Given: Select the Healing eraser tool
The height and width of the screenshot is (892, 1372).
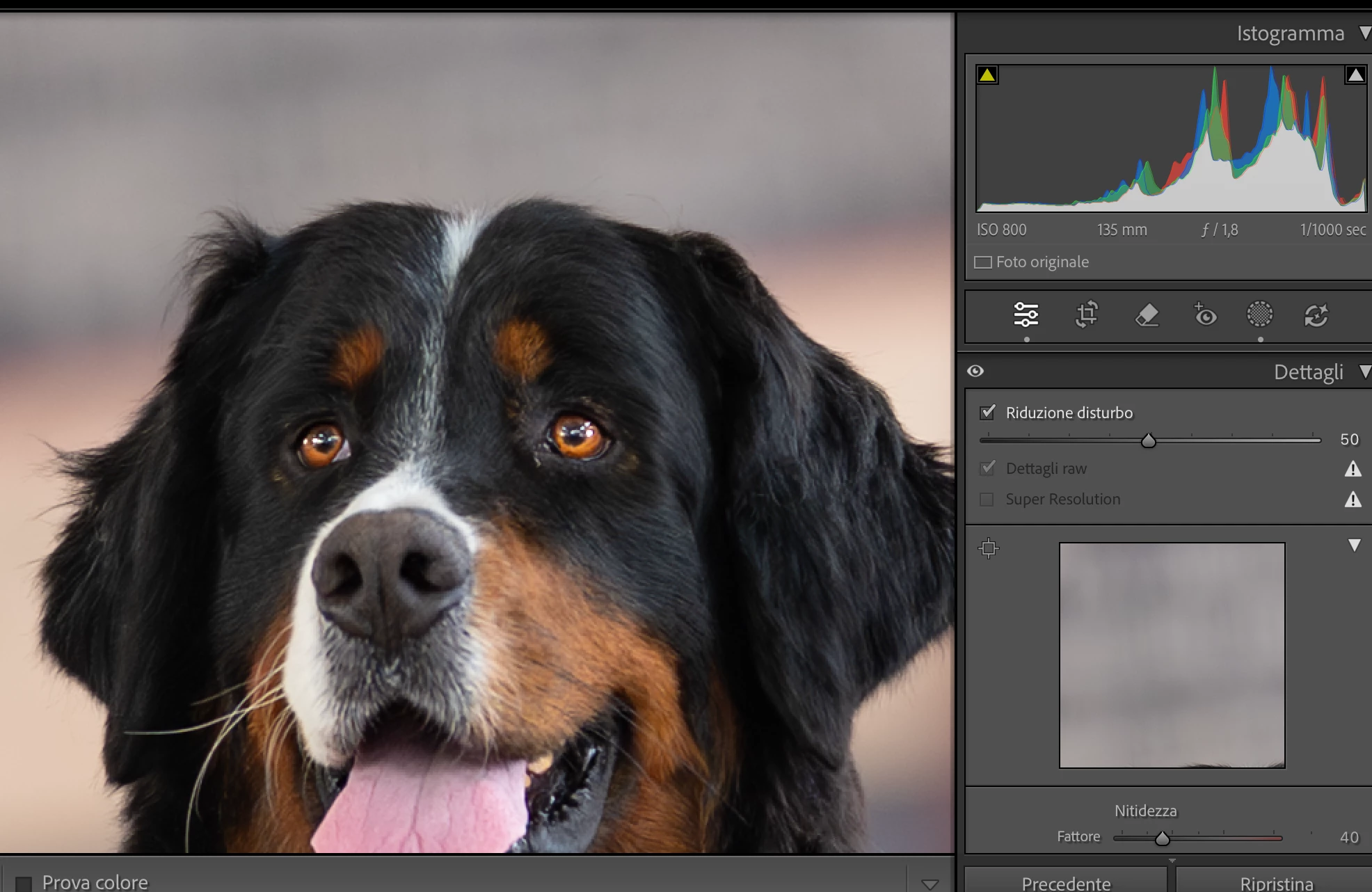Looking at the screenshot, I should pos(1147,315).
